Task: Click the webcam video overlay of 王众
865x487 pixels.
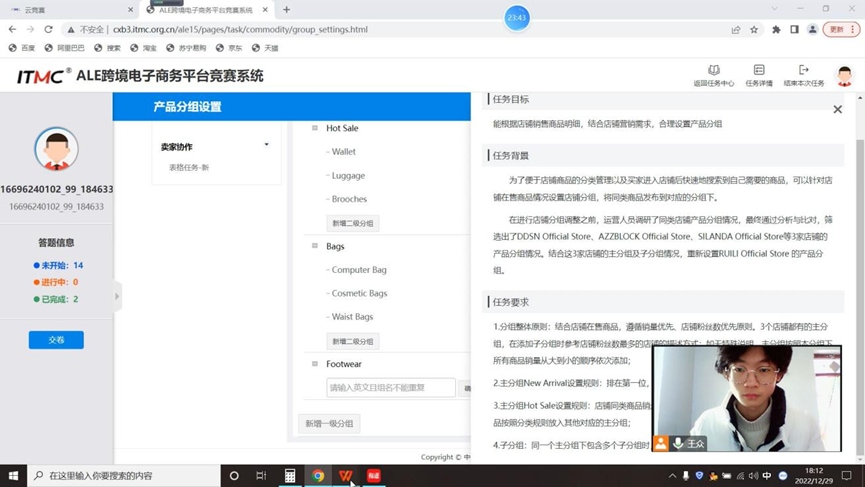Action: 747,398
